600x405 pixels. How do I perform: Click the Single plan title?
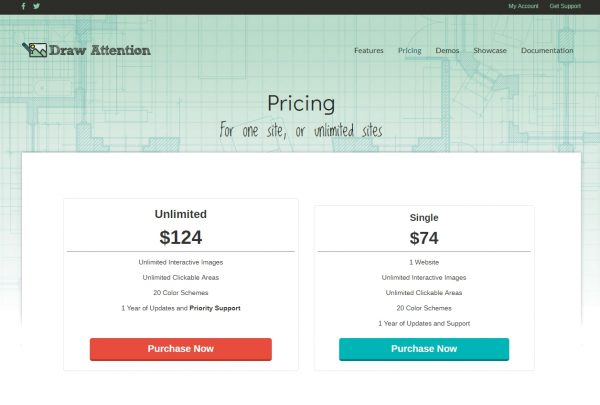pyautogui.click(x=424, y=217)
